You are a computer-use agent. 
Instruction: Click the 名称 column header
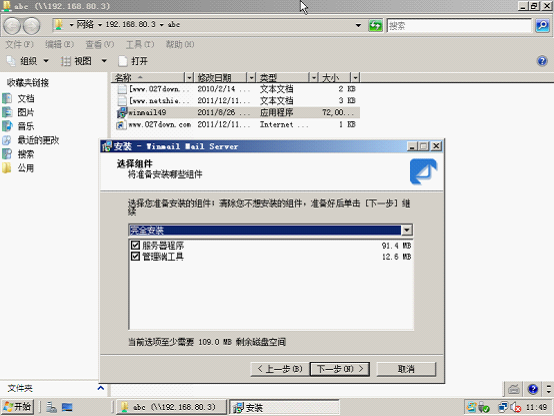[148, 77]
